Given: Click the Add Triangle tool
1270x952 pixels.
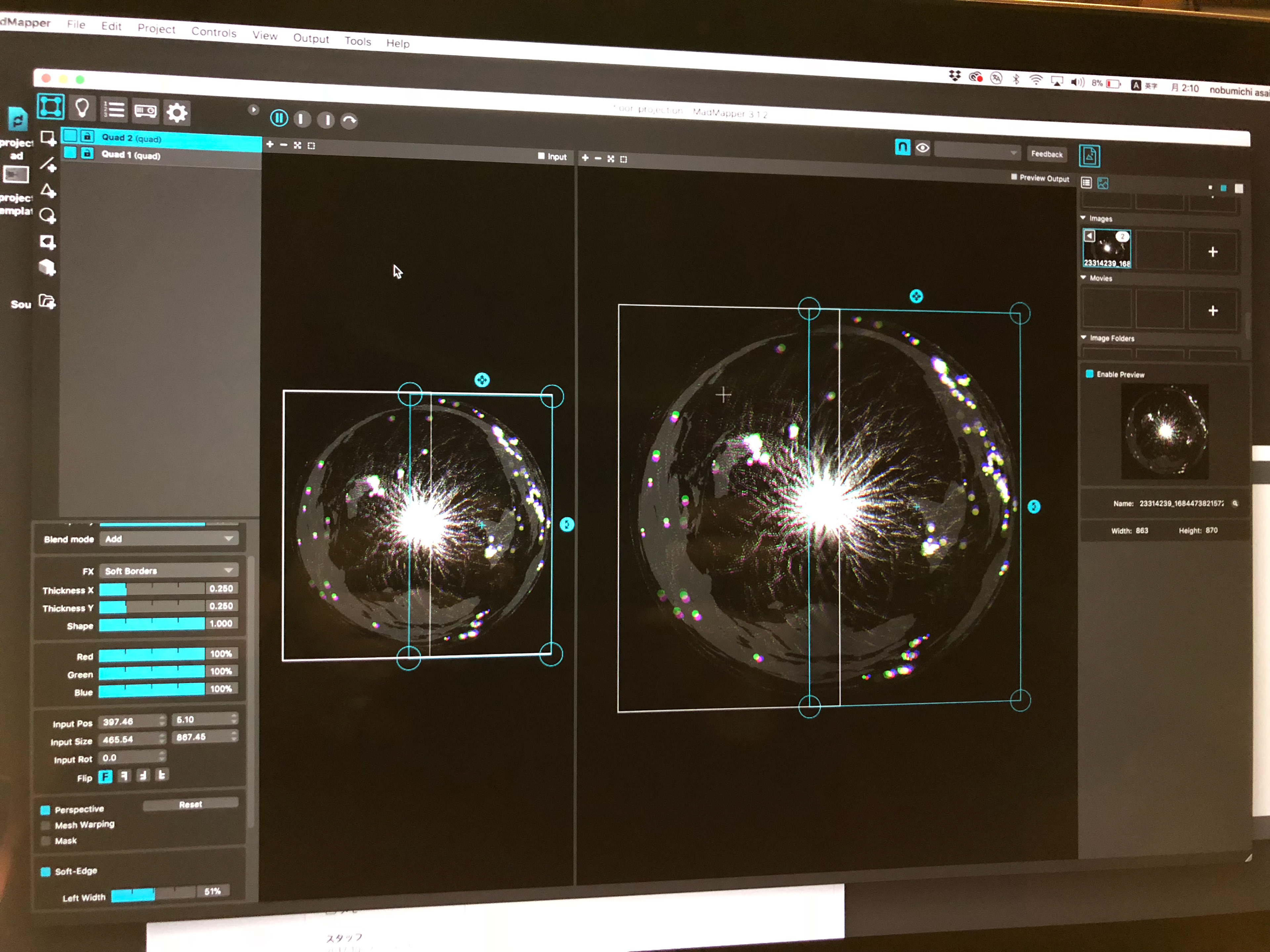Looking at the screenshot, I should click(x=48, y=190).
